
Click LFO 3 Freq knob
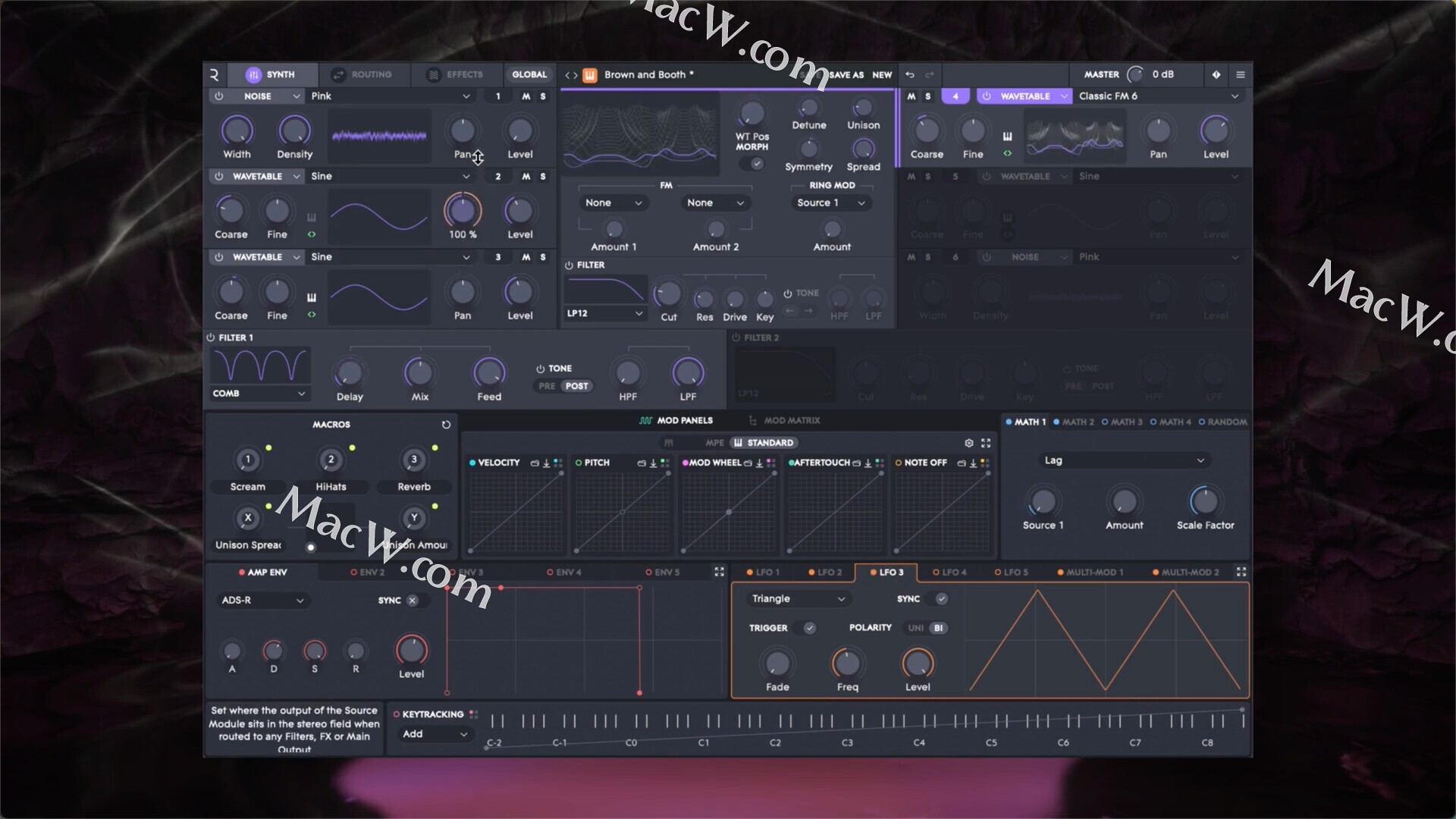pos(847,664)
